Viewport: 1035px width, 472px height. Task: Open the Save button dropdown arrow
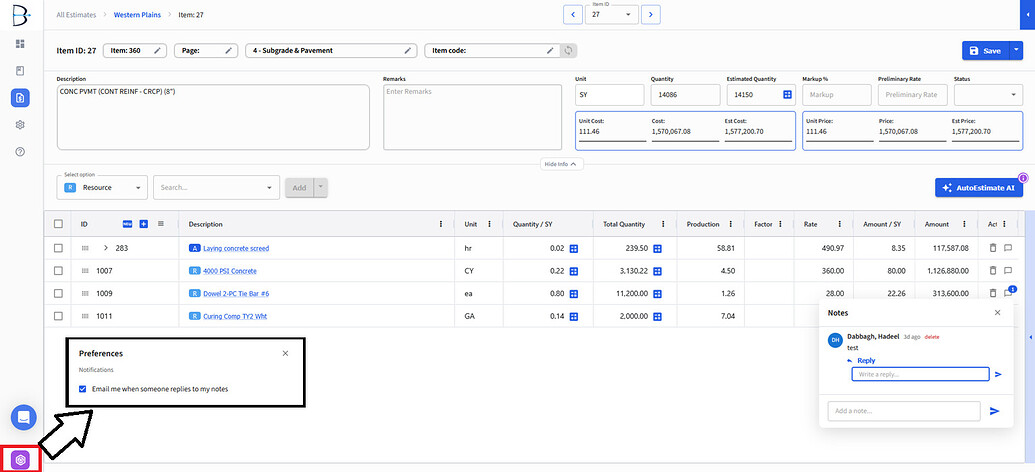point(1017,51)
